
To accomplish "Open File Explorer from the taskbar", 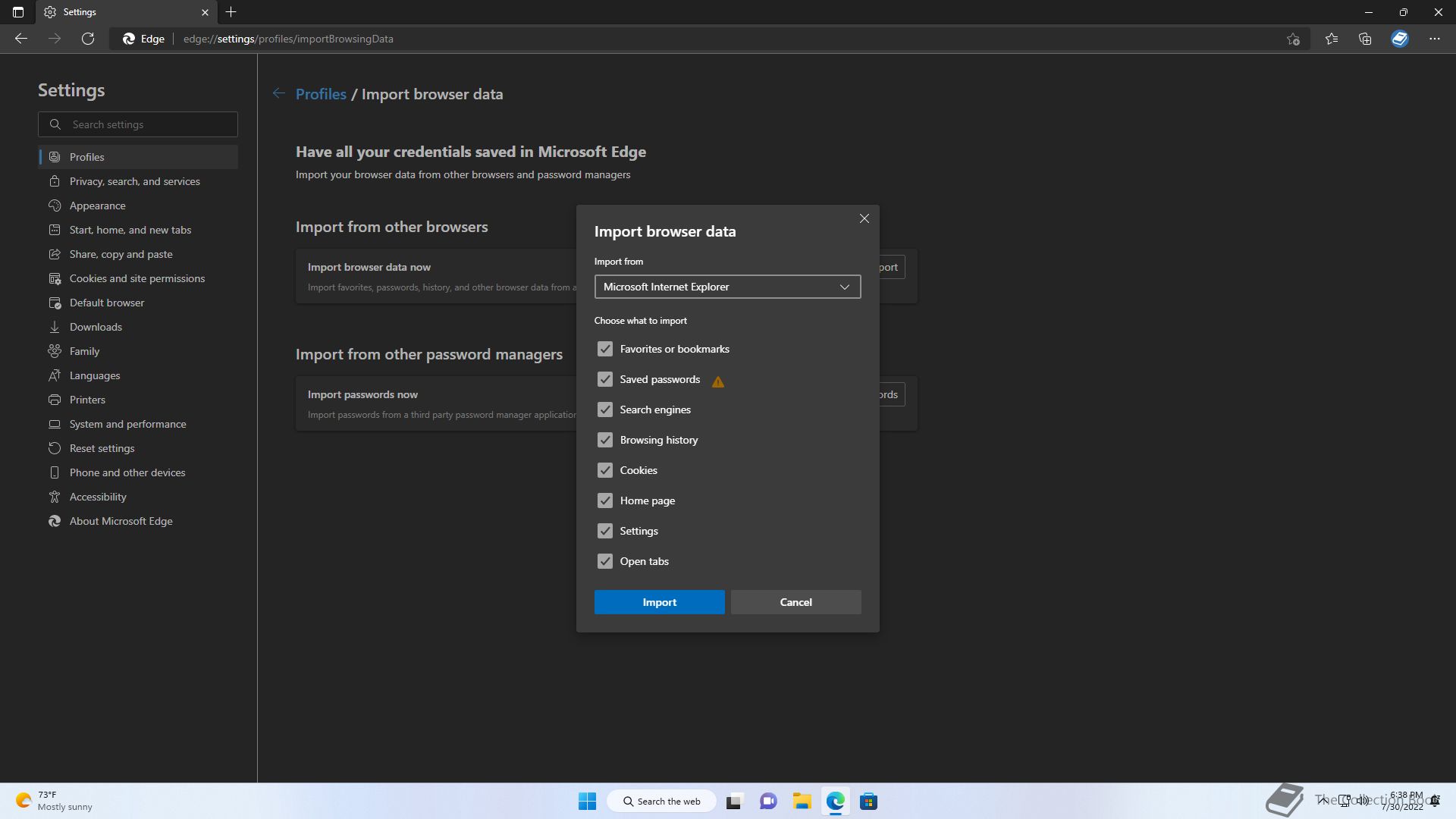I will [802, 801].
